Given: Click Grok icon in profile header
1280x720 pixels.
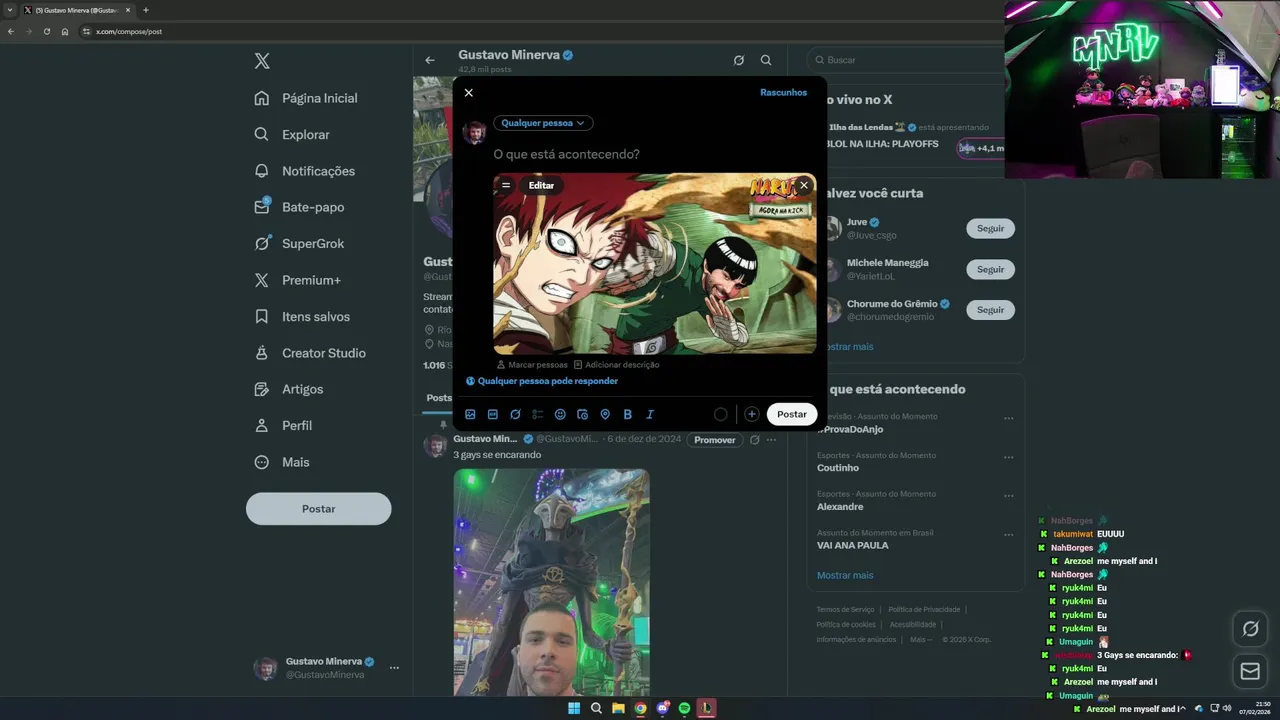Looking at the screenshot, I should coord(738,60).
